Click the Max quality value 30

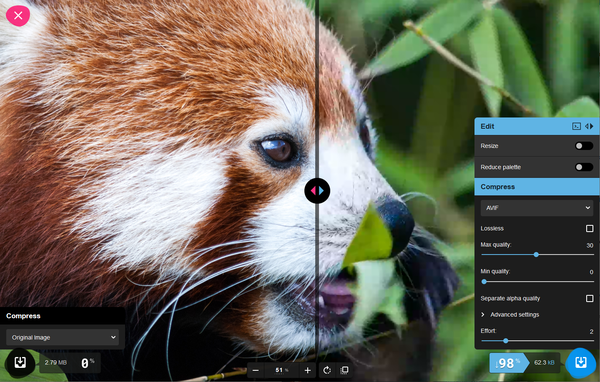pos(590,245)
